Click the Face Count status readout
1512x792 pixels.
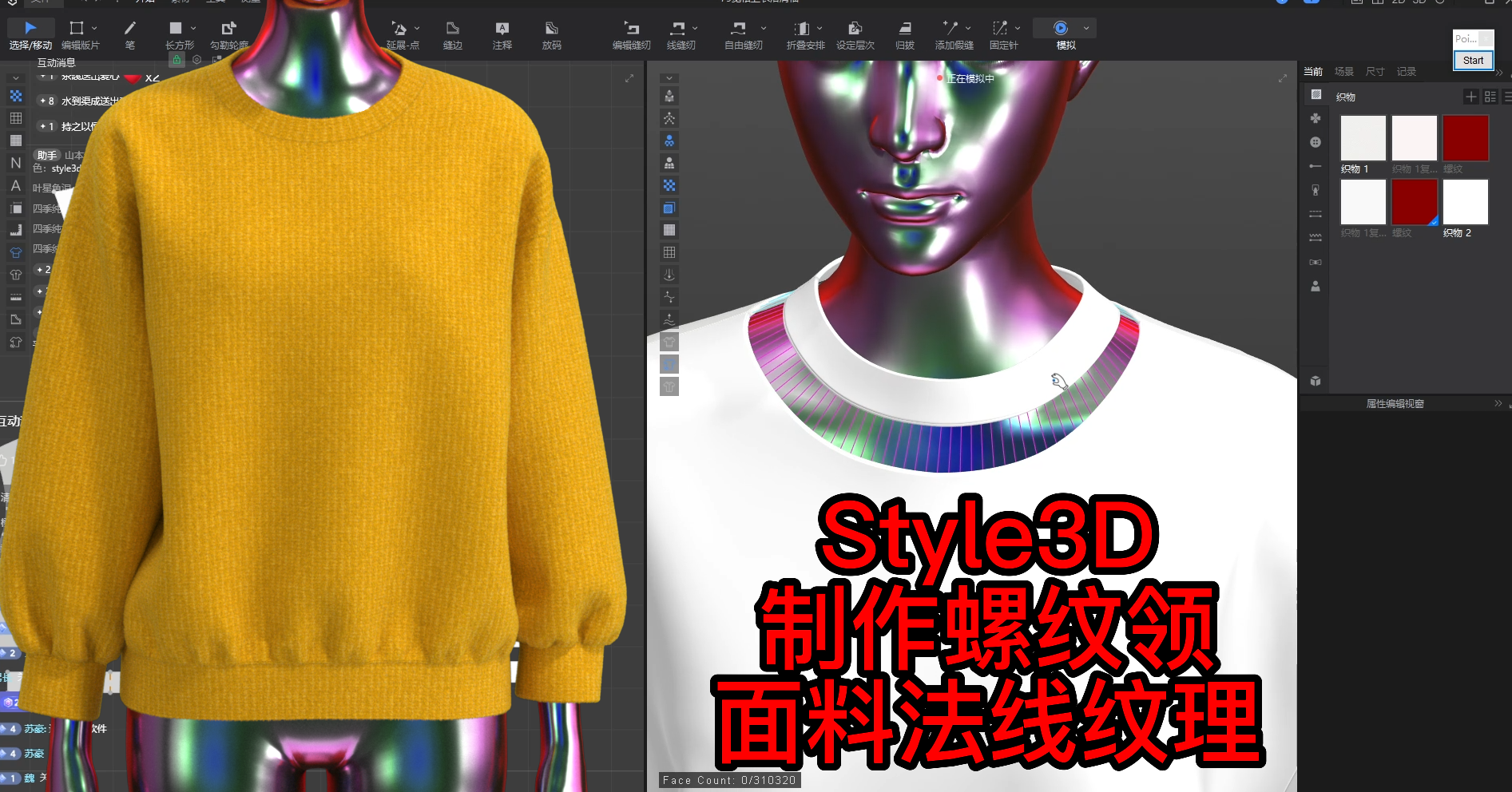pos(729,780)
